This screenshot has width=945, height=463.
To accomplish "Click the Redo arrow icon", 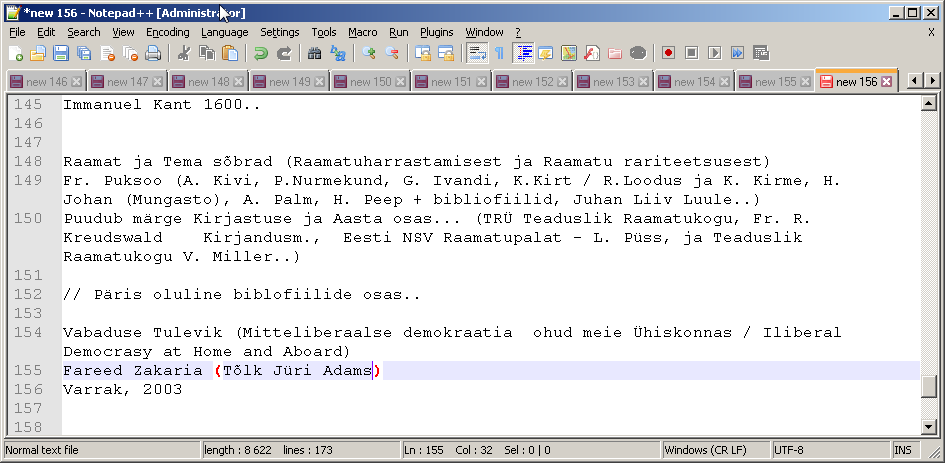I will [283, 53].
